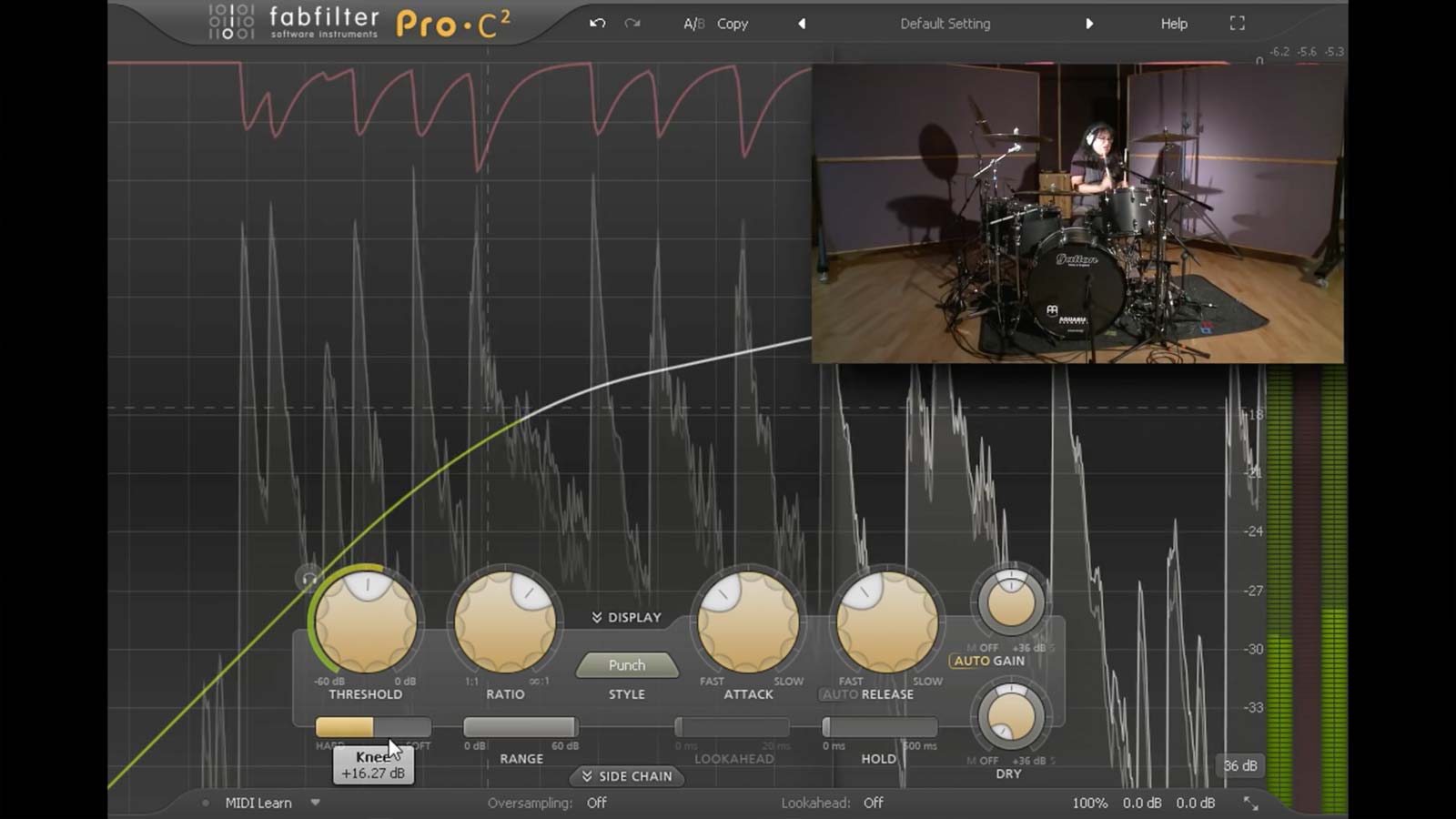The height and width of the screenshot is (819, 1456).
Task: Click the undo arrow in the top bar
Action: [597, 24]
